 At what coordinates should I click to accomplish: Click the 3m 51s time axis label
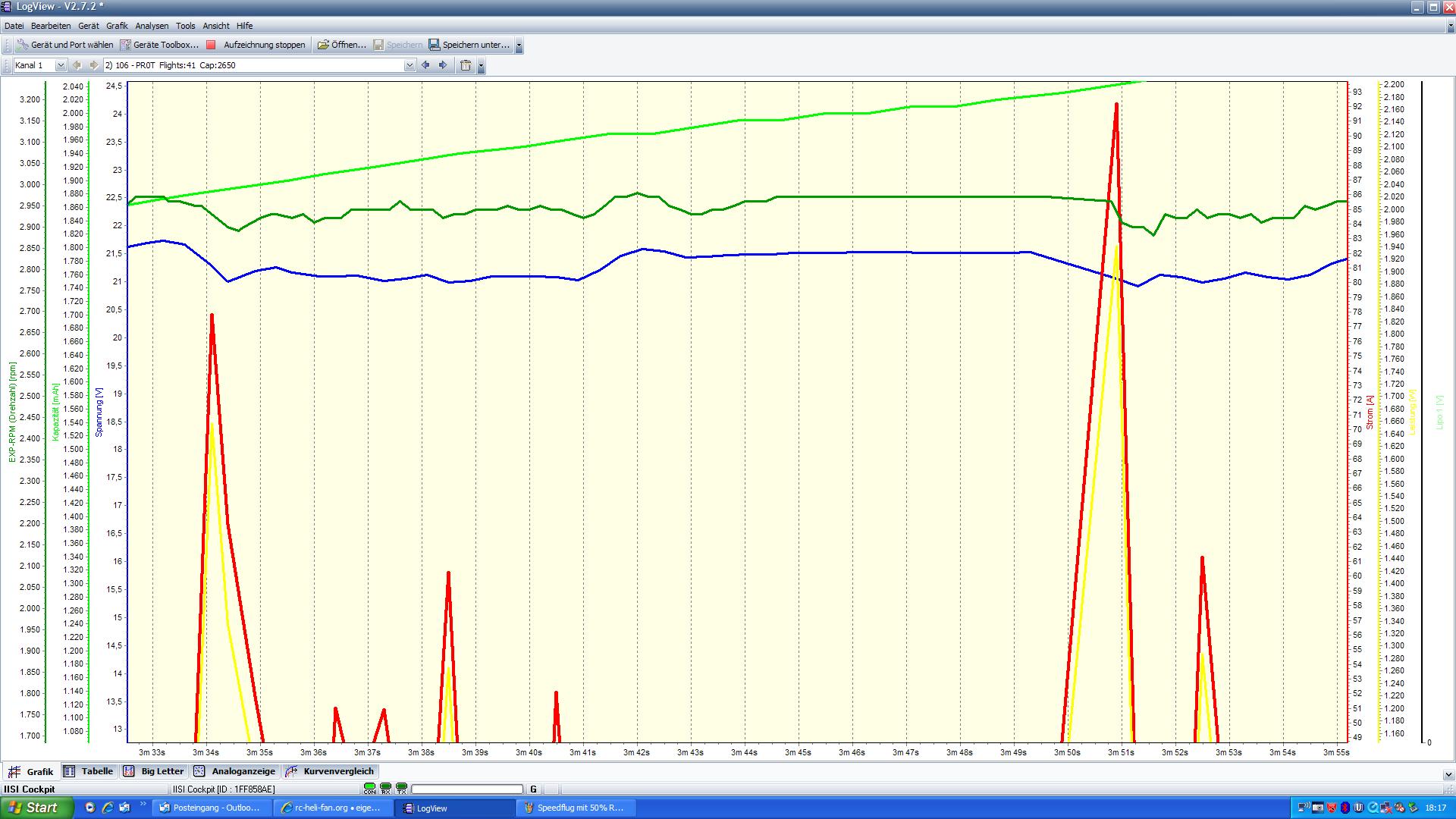click(x=1121, y=752)
